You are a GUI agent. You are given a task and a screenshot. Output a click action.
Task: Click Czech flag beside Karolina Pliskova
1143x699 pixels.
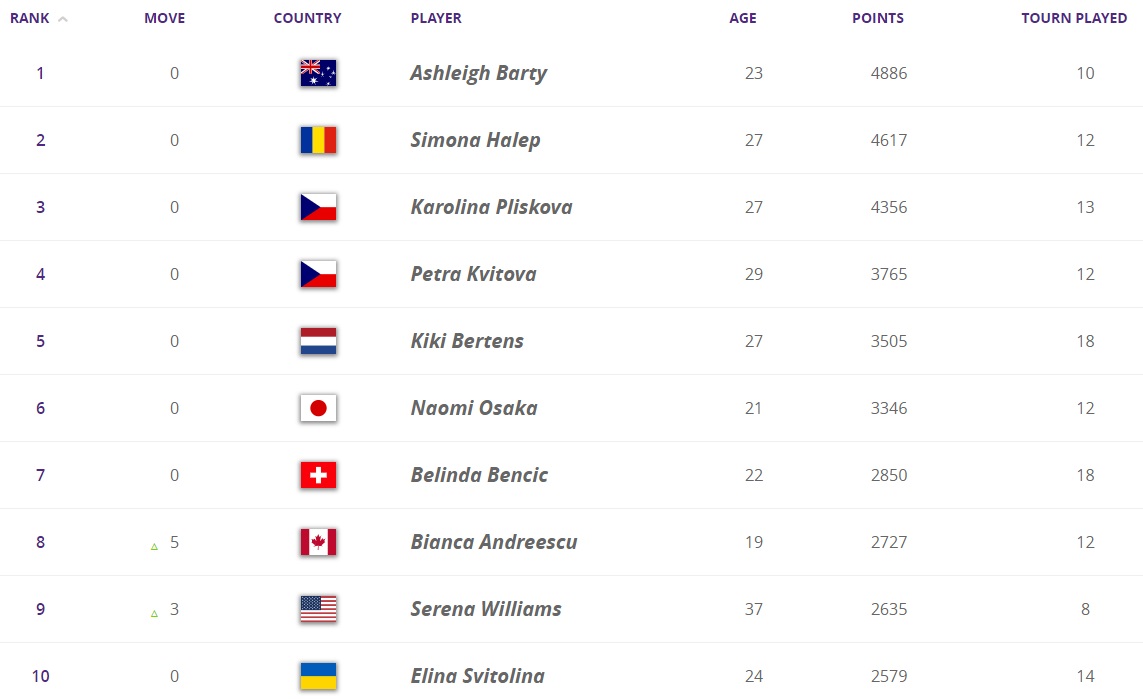coord(318,207)
